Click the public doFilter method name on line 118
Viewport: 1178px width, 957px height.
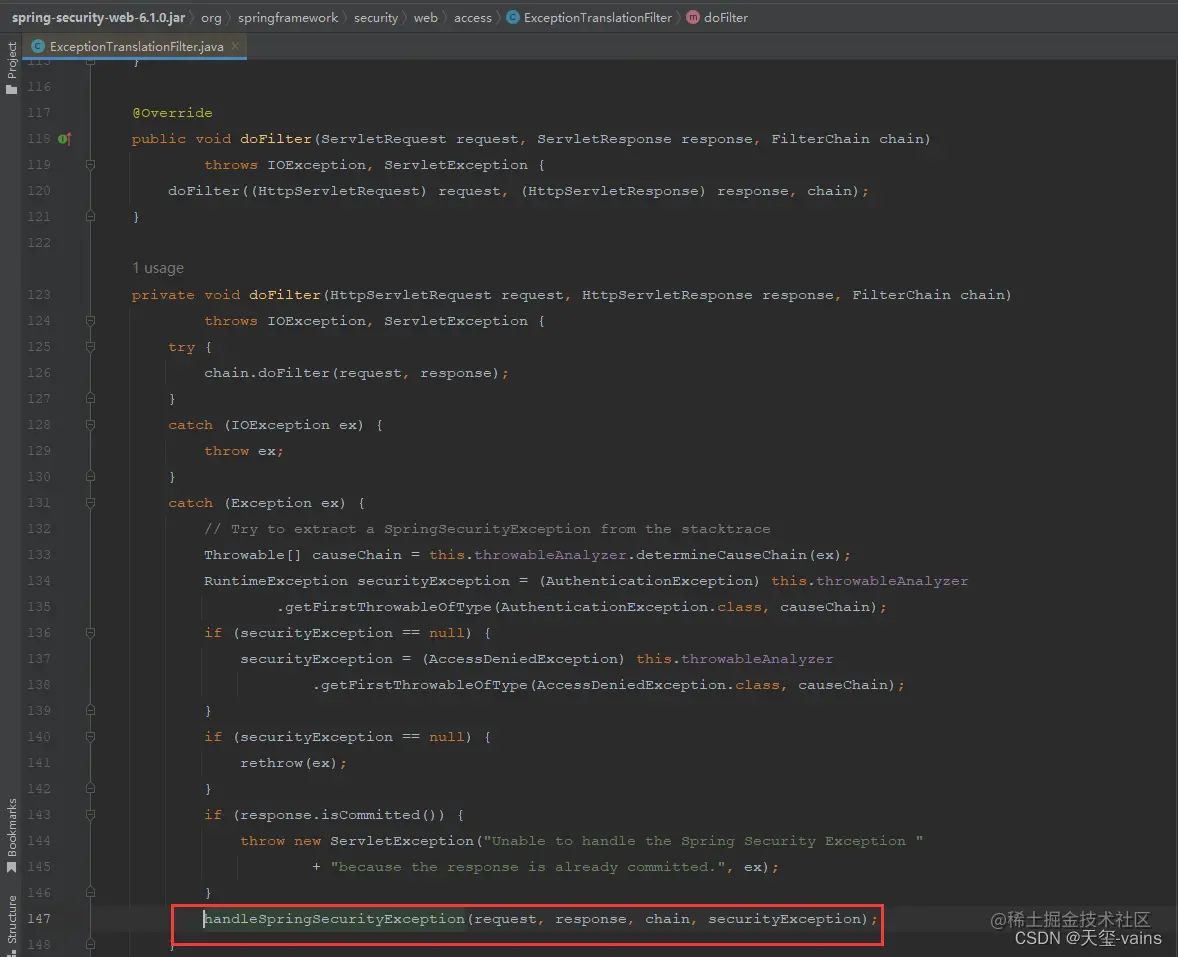(275, 138)
